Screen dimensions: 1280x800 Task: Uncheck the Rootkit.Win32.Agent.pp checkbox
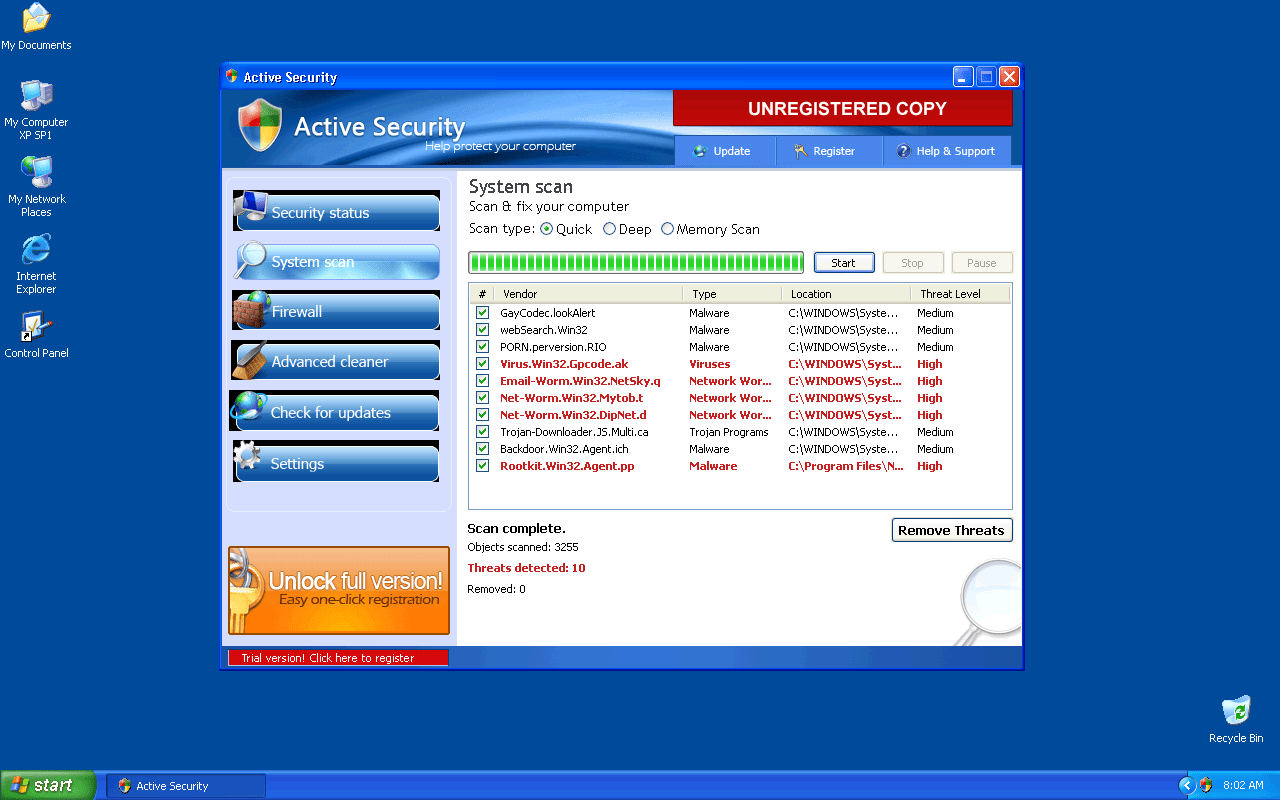(483, 466)
